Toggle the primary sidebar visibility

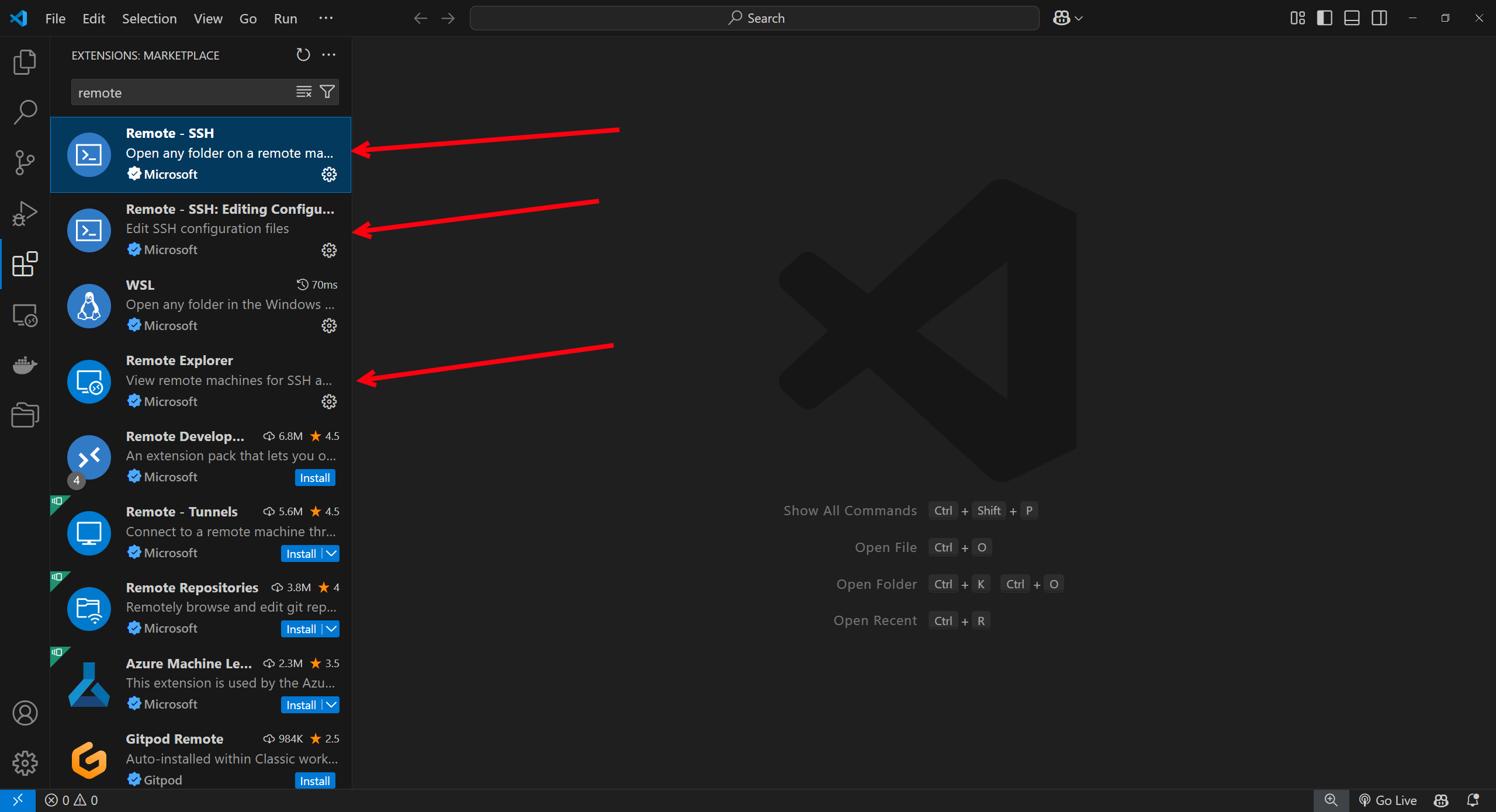point(1324,18)
